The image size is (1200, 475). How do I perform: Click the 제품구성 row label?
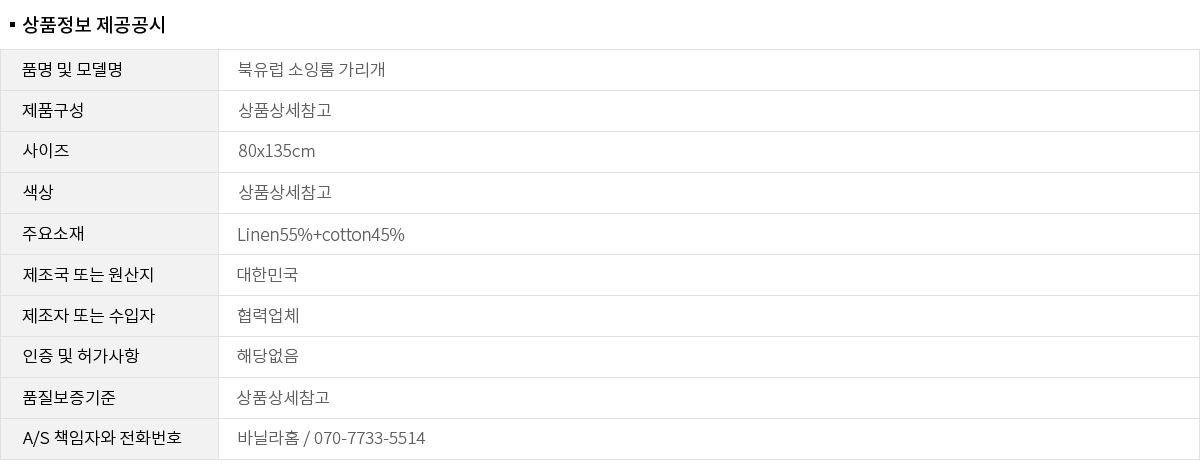53,110
